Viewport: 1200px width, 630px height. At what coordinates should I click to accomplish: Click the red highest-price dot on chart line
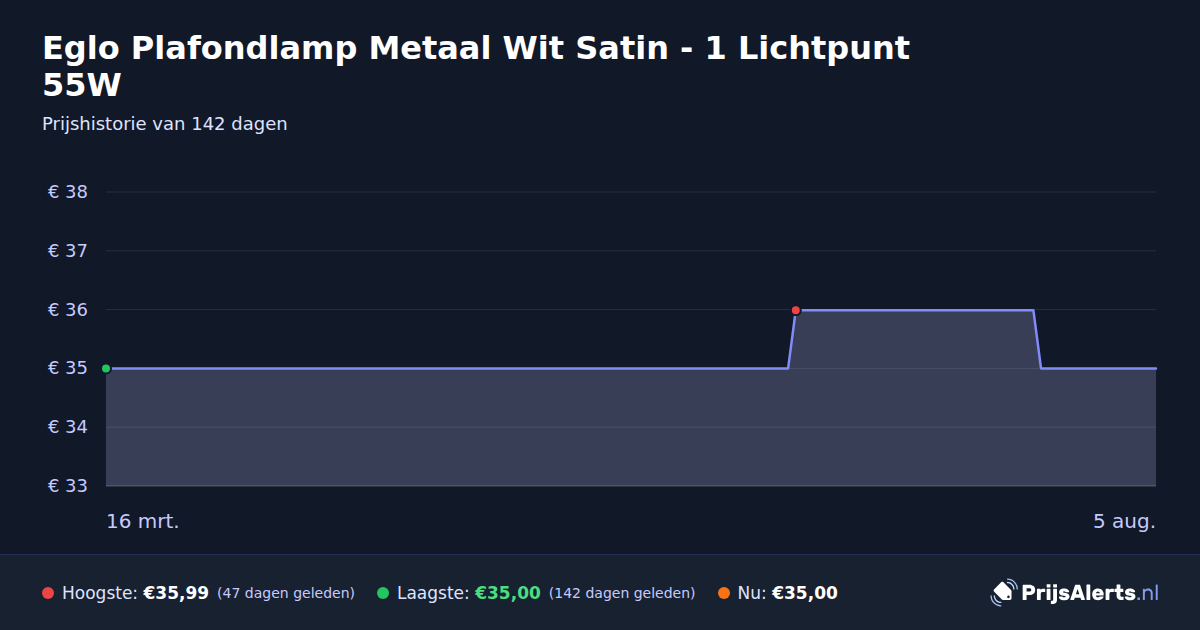coord(796,310)
